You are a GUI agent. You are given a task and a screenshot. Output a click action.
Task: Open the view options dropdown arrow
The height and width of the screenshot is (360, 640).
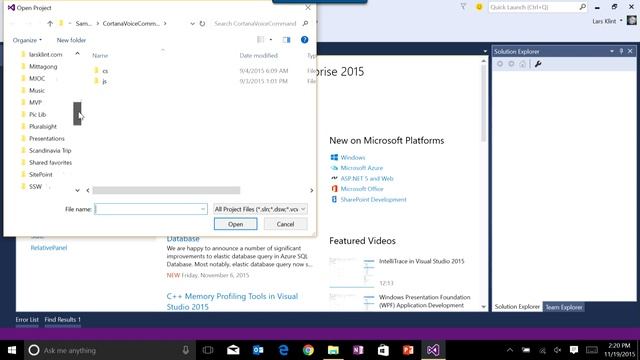(271, 40)
